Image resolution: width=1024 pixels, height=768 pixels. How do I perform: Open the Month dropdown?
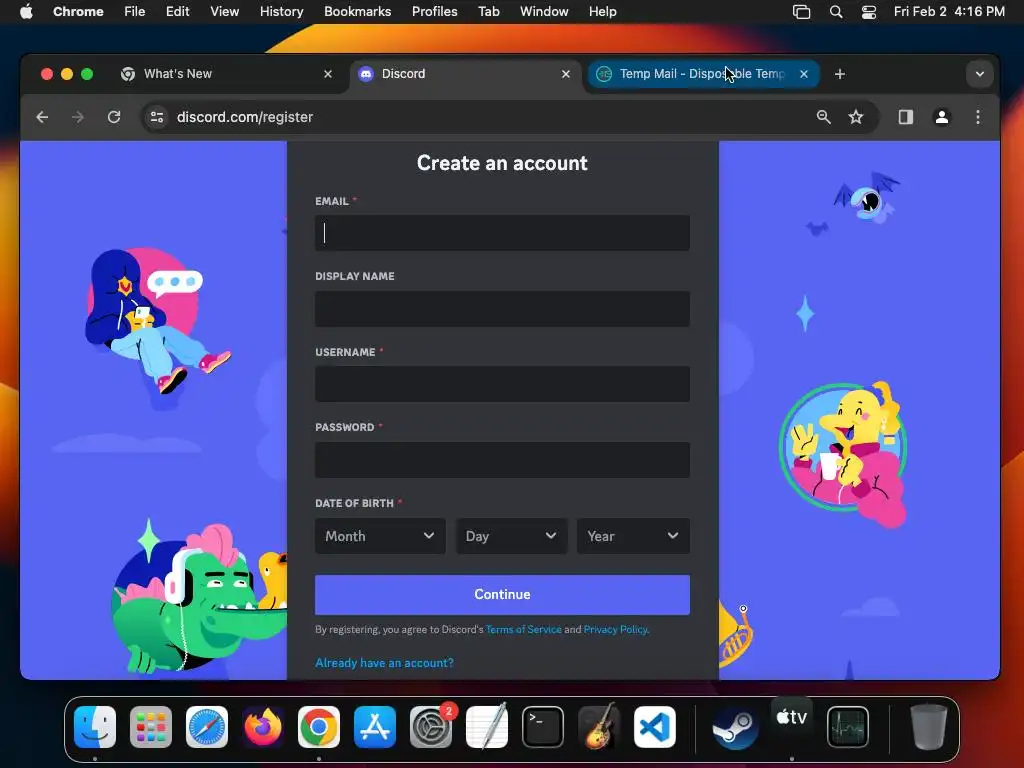coord(380,536)
